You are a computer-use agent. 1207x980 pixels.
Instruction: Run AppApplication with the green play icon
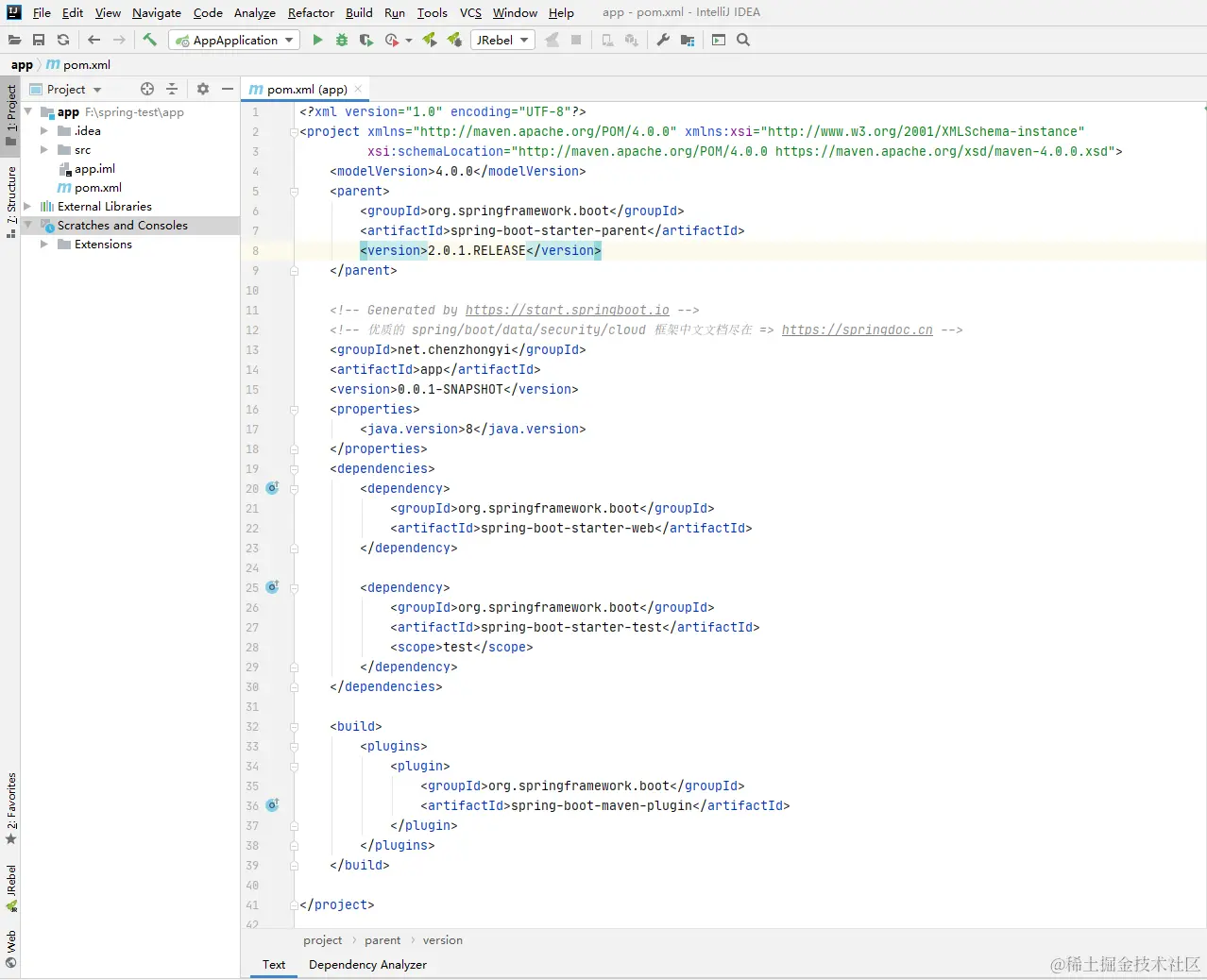[x=317, y=40]
